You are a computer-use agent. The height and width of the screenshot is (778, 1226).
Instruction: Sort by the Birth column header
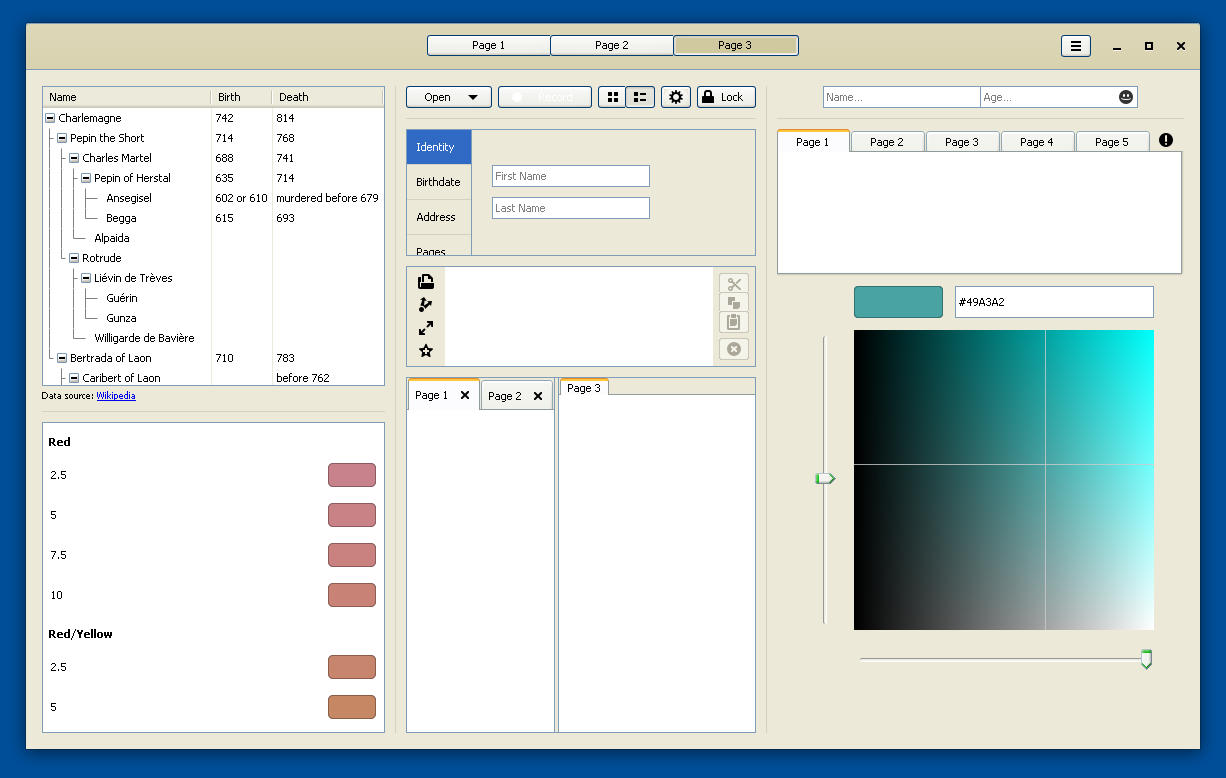point(241,97)
